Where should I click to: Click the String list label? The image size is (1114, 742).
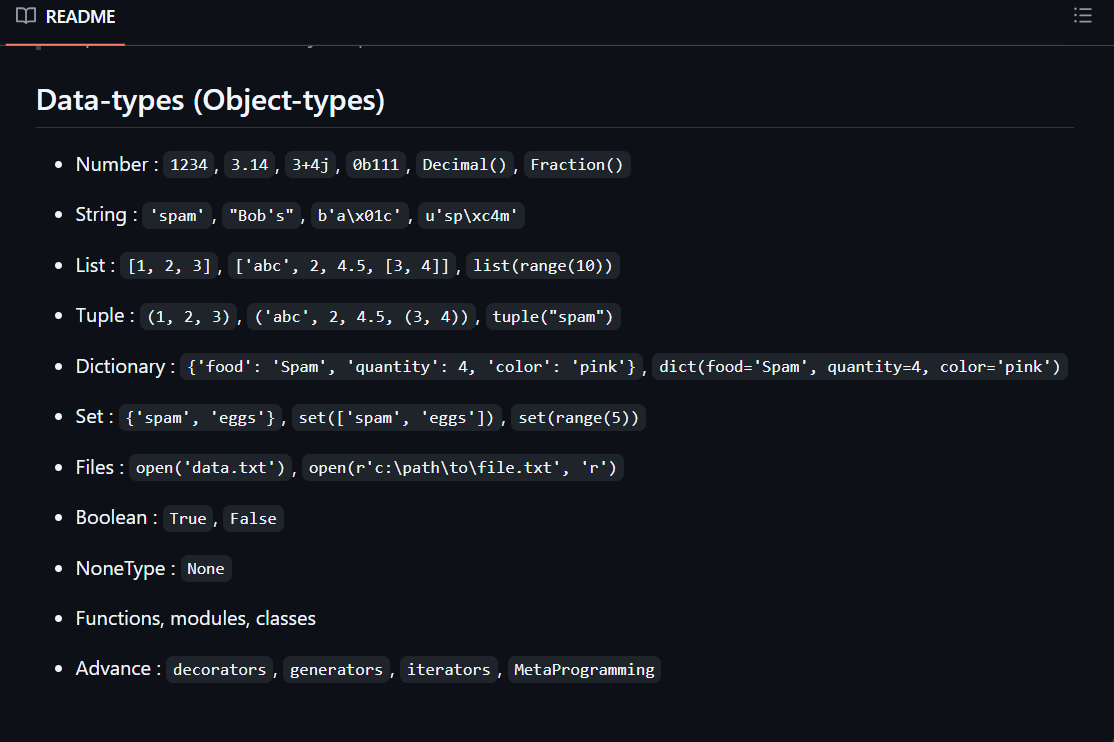(x=101, y=215)
